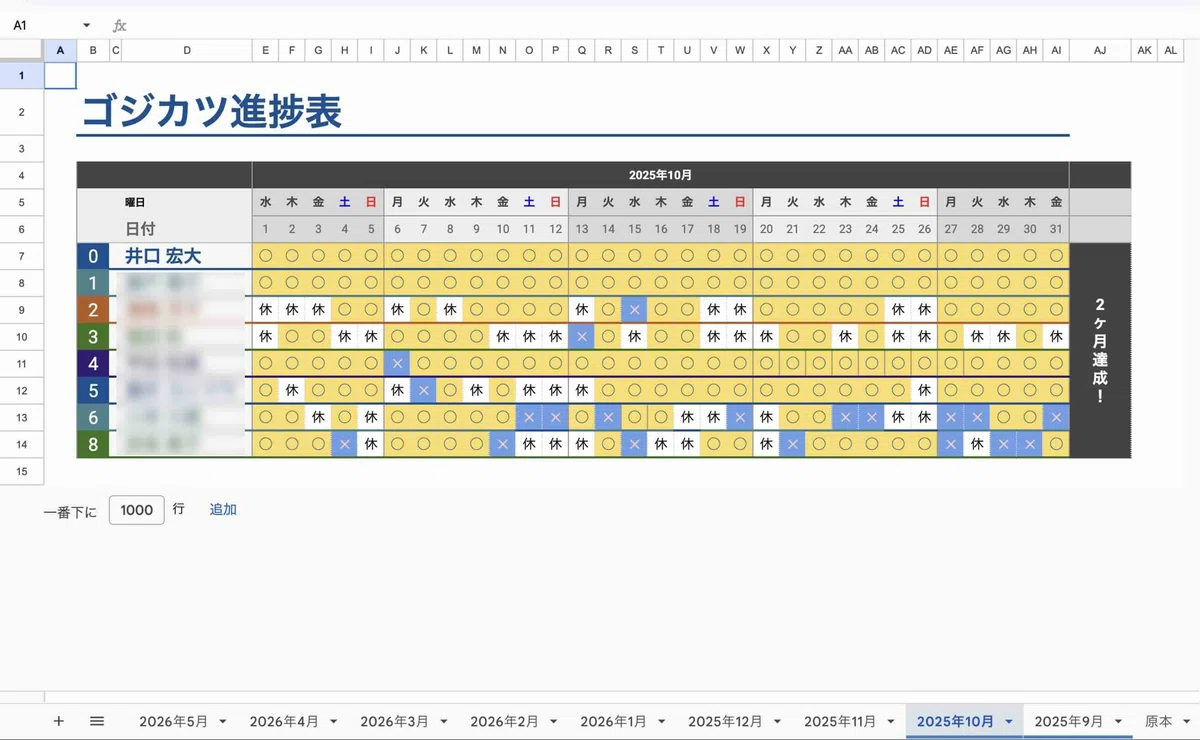The height and width of the screenshot is (740, 1200).
Task: Open the 2025年11月 tab dropdown arrow
Action: 889,722
